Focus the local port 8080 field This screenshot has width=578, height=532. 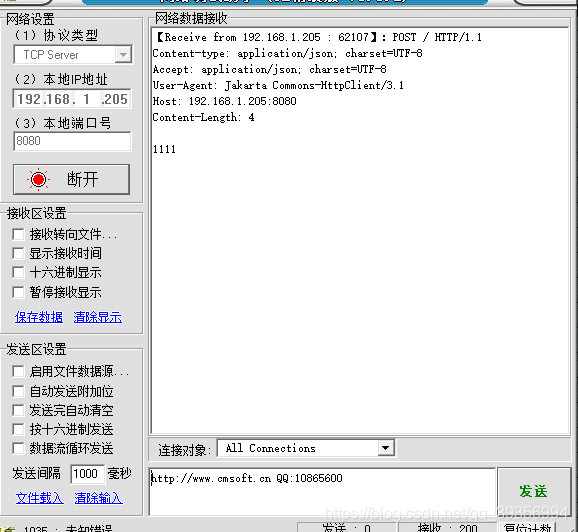pyautogui.click(x=72, y=141)
